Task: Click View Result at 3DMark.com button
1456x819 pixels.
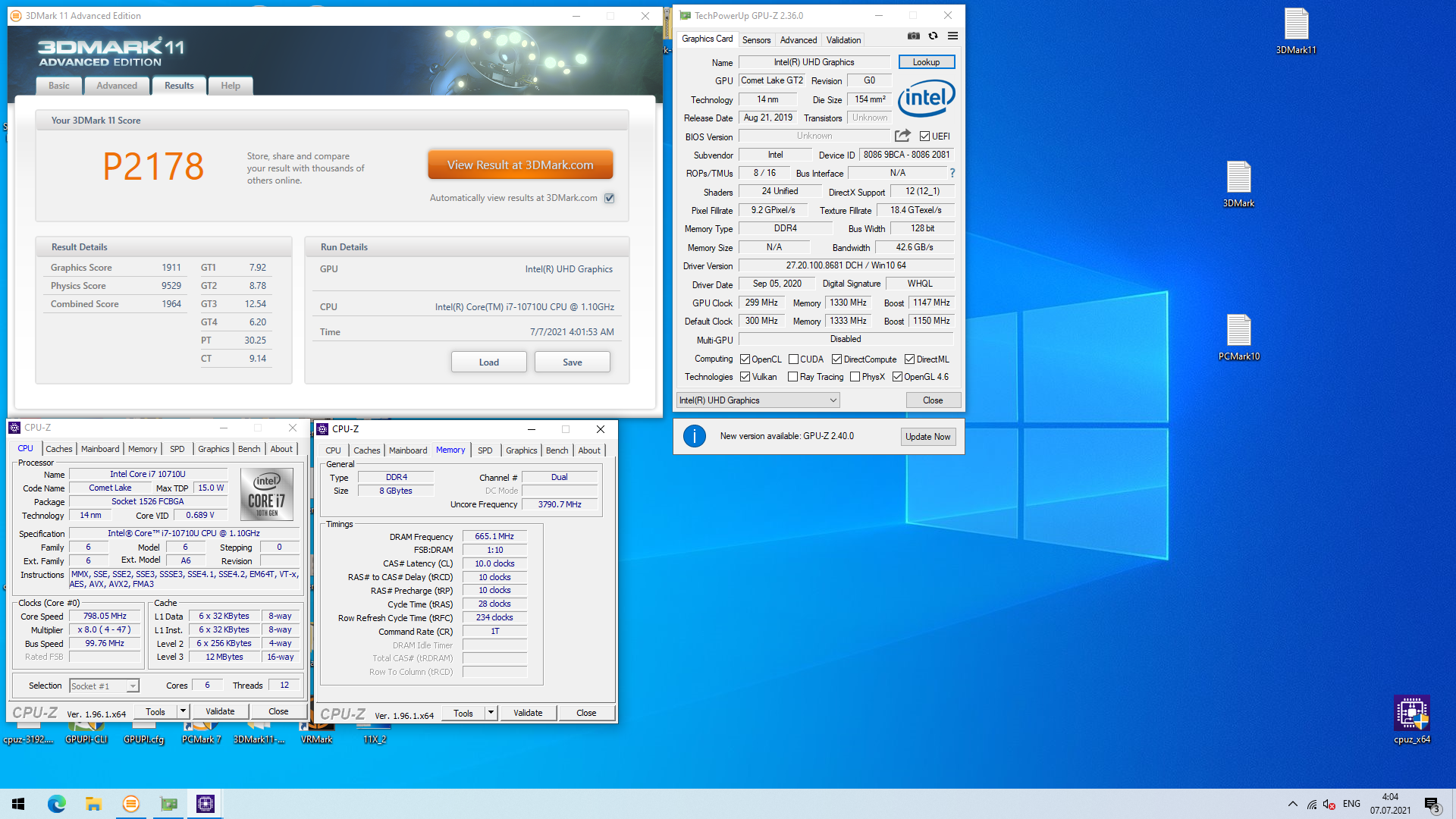Action: [x=520, y=165]
